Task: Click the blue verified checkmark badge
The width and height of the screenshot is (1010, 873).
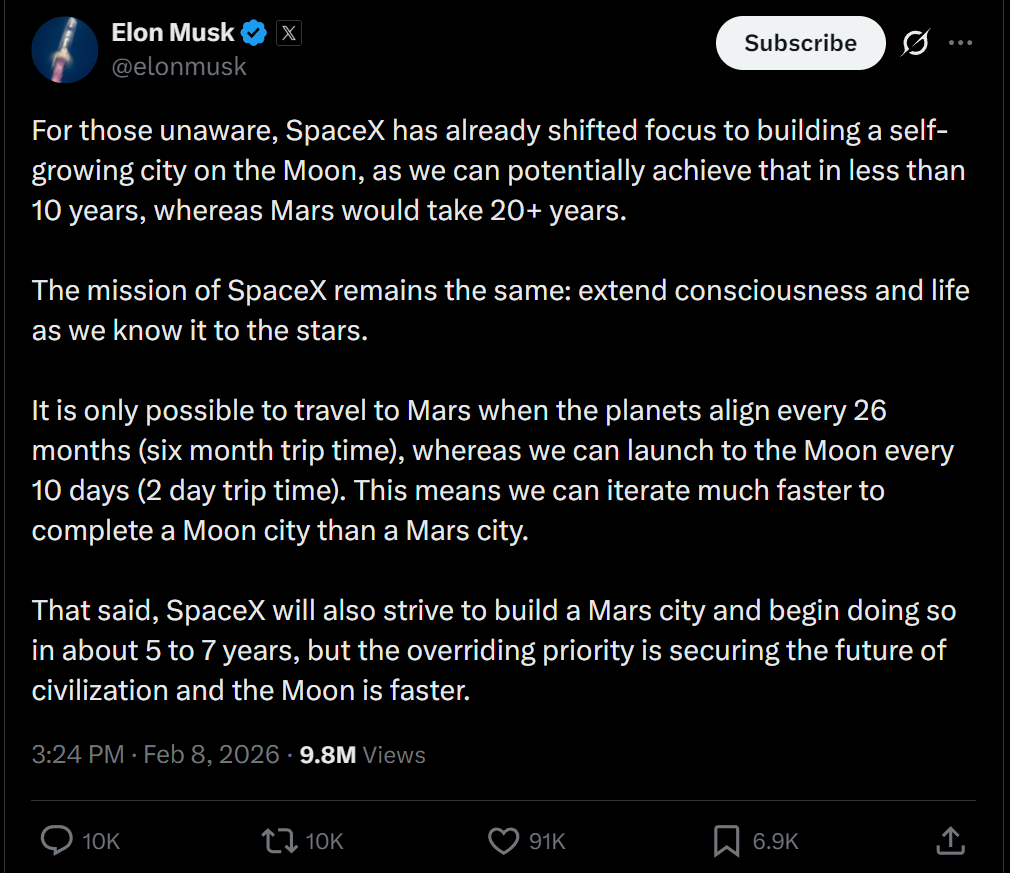Action: tap(255, 33)
